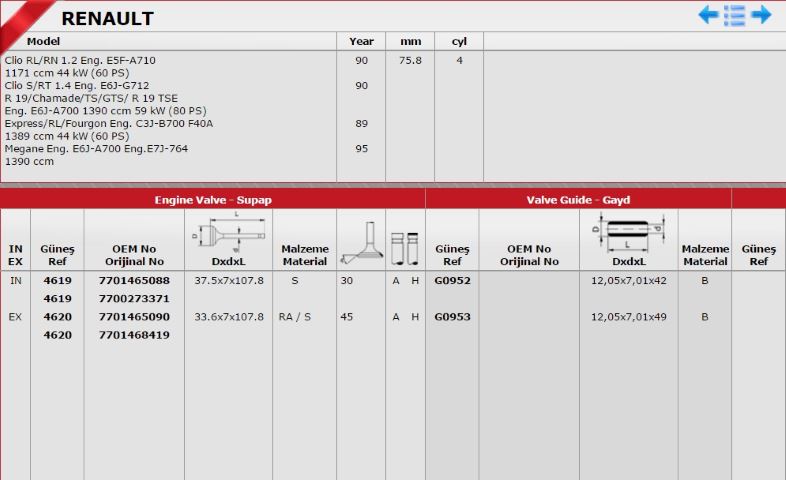Select the RENAULT brand heading
The height and width of the screenshot is (480, 786).
[107, 19]
